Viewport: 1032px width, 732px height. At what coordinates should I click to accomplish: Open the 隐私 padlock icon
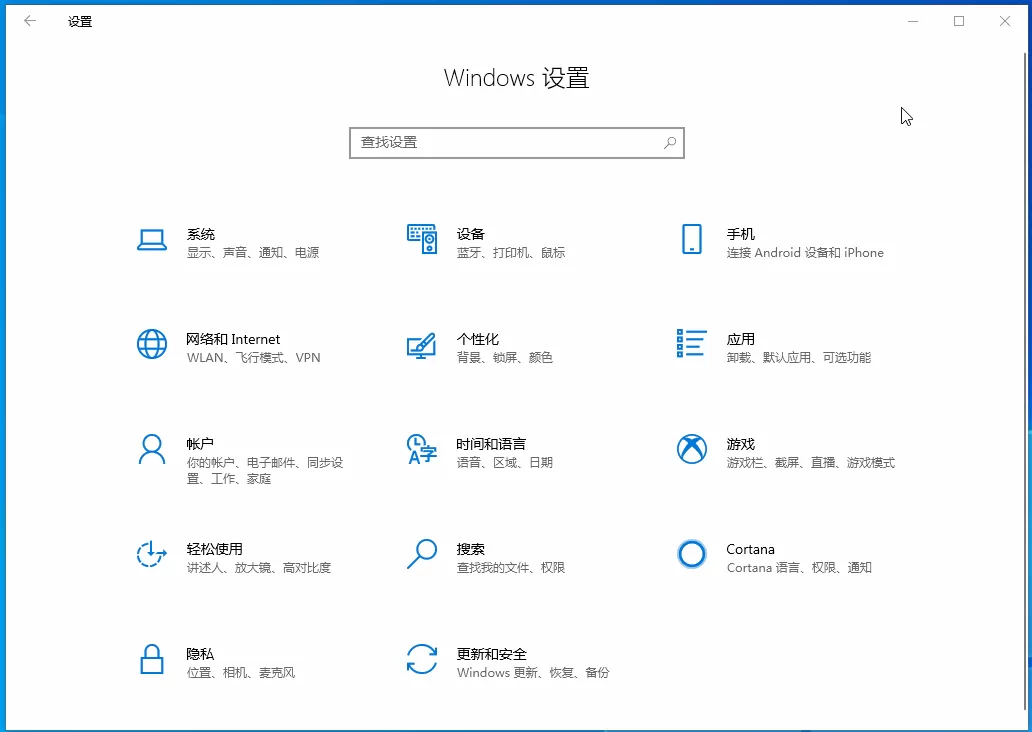tap(151, 659)
